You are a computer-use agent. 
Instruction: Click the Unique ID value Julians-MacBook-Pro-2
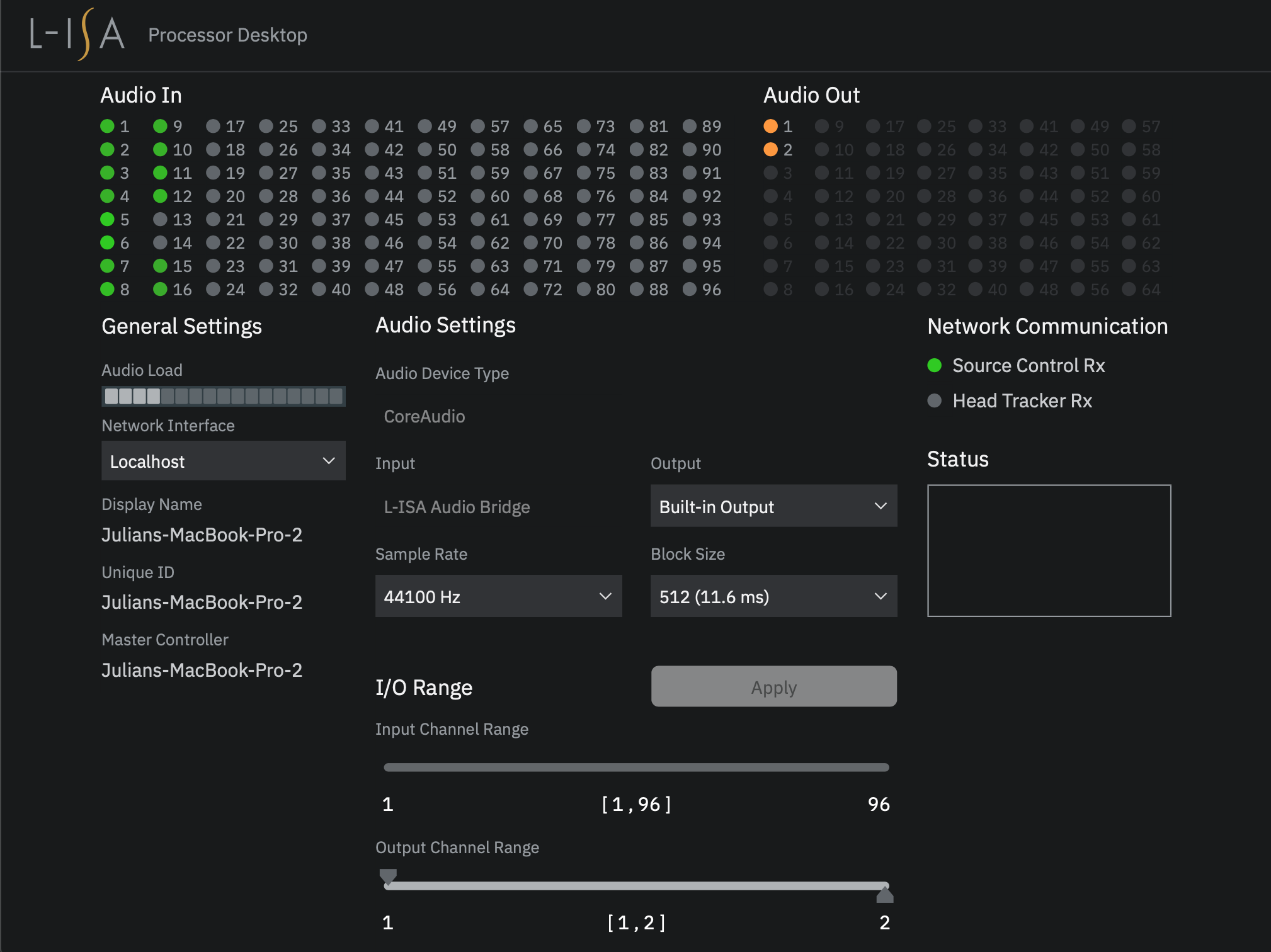[x=202, y=603]
